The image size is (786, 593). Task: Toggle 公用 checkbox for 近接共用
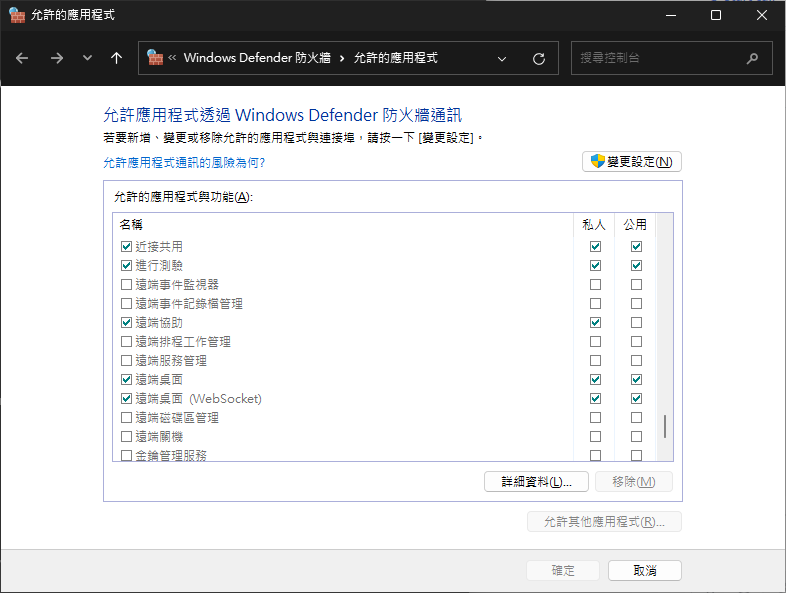[x=637, y=247]
